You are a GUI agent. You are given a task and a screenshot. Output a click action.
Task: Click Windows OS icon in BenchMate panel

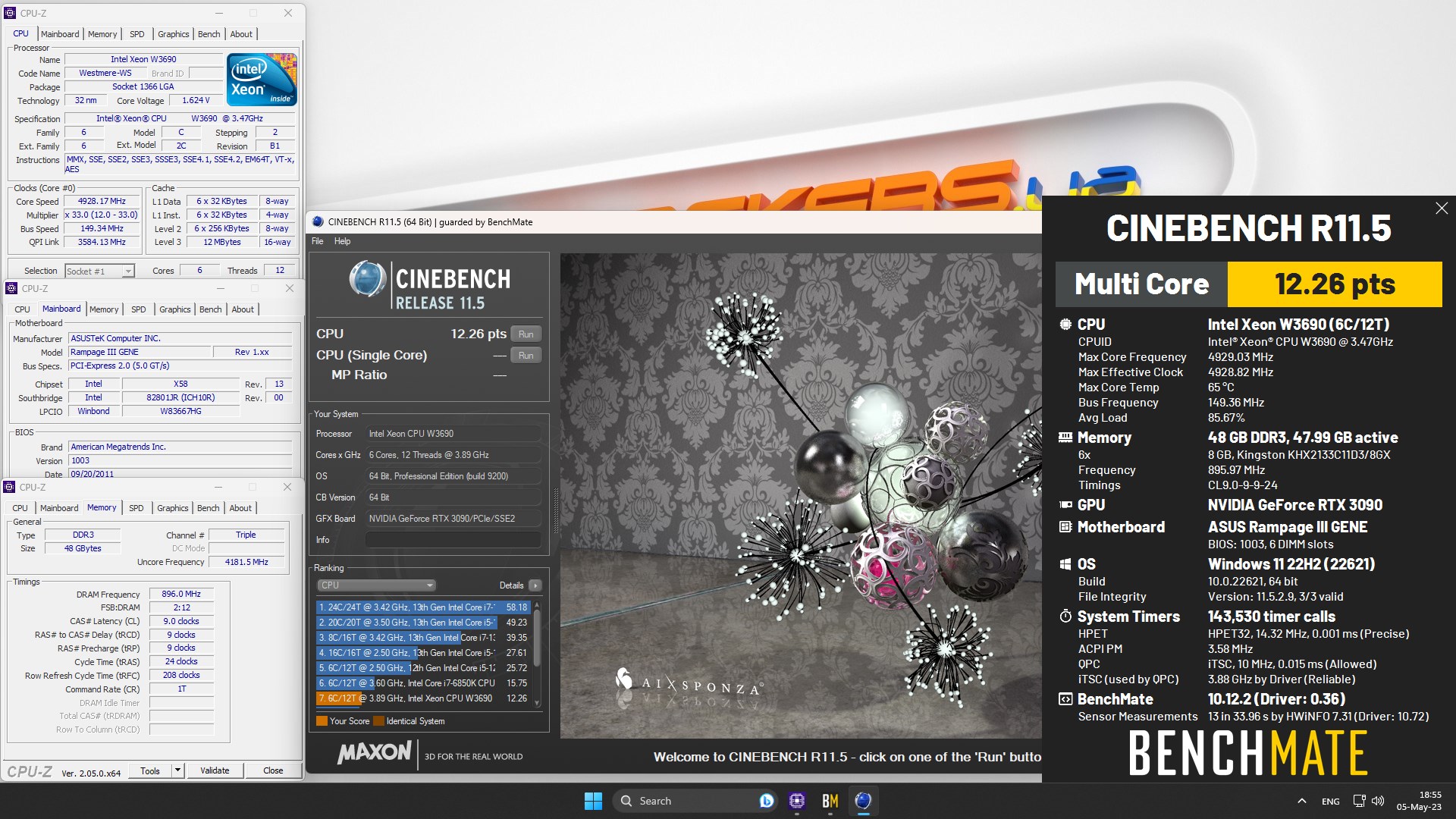click(x=1065, y=564)
